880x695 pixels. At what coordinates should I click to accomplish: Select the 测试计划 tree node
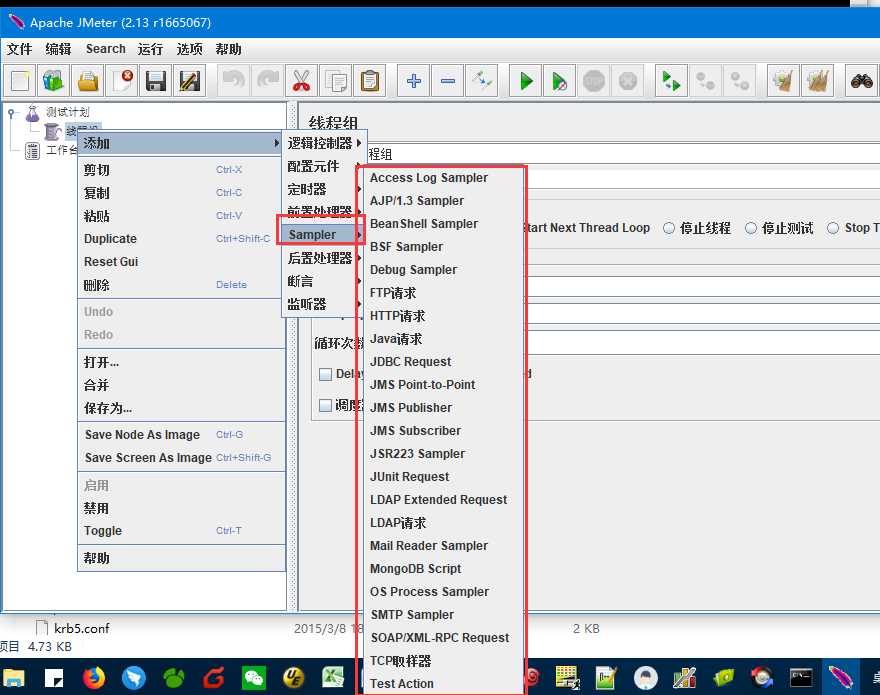[67, 112]
